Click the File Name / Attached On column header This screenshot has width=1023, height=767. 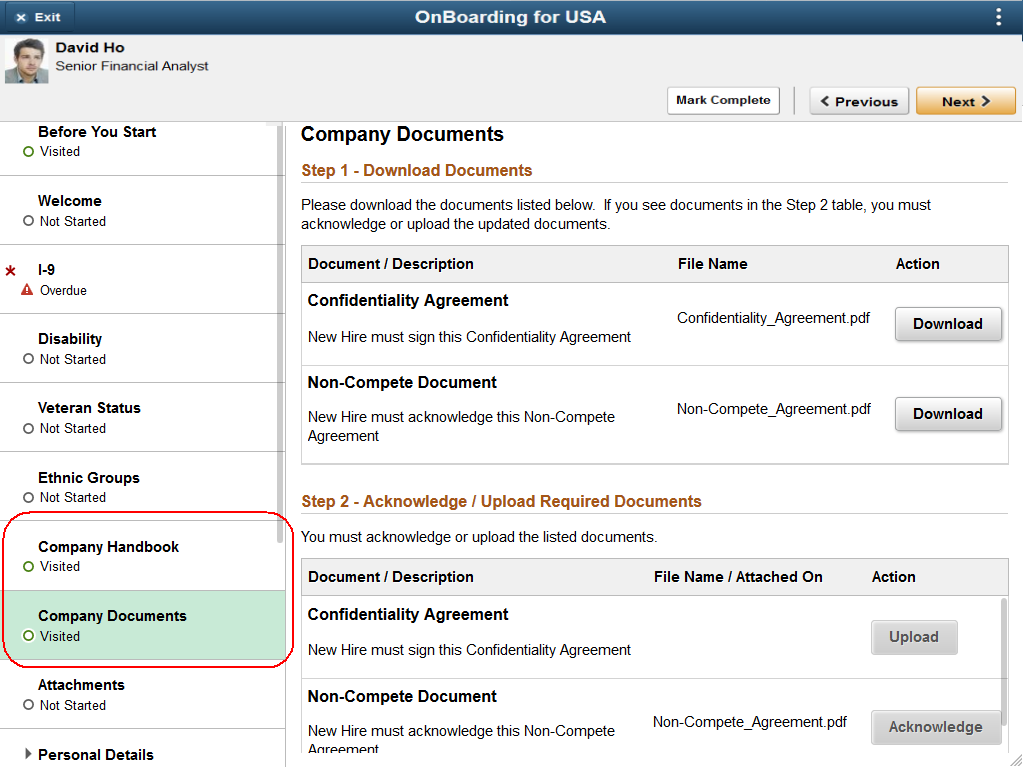tap(738, 577)
